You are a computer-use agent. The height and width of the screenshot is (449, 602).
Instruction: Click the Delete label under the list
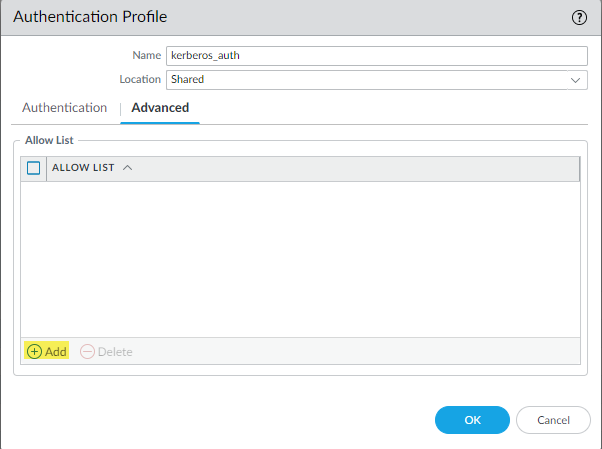115,352
